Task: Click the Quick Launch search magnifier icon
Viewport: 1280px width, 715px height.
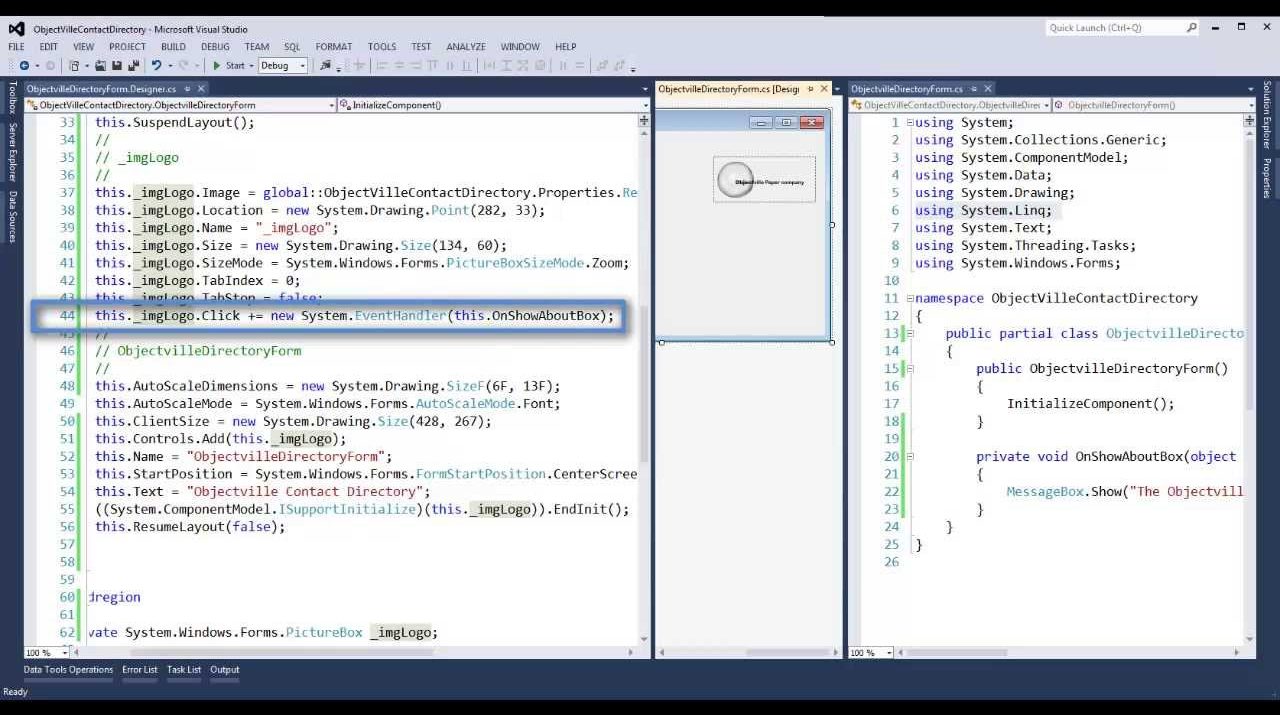Action: coord(1191,28)
